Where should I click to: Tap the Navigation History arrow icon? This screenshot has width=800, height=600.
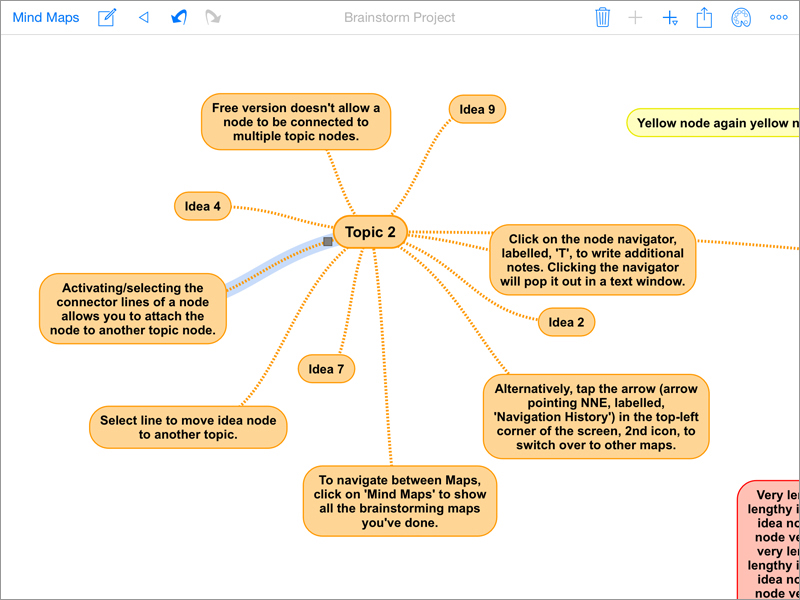pyautogui.click(x=143, y=18)
